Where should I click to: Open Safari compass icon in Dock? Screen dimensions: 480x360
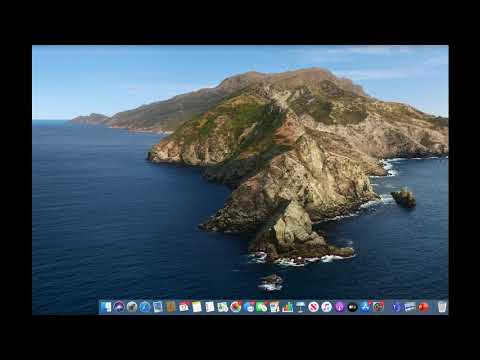(x=145, y=307)
